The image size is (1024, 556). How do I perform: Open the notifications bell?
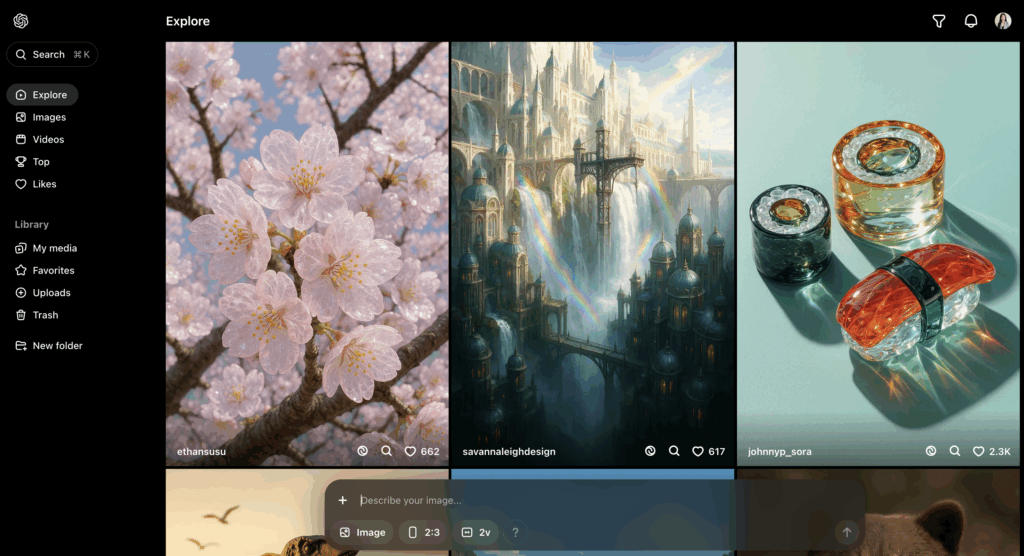(970, 21)
